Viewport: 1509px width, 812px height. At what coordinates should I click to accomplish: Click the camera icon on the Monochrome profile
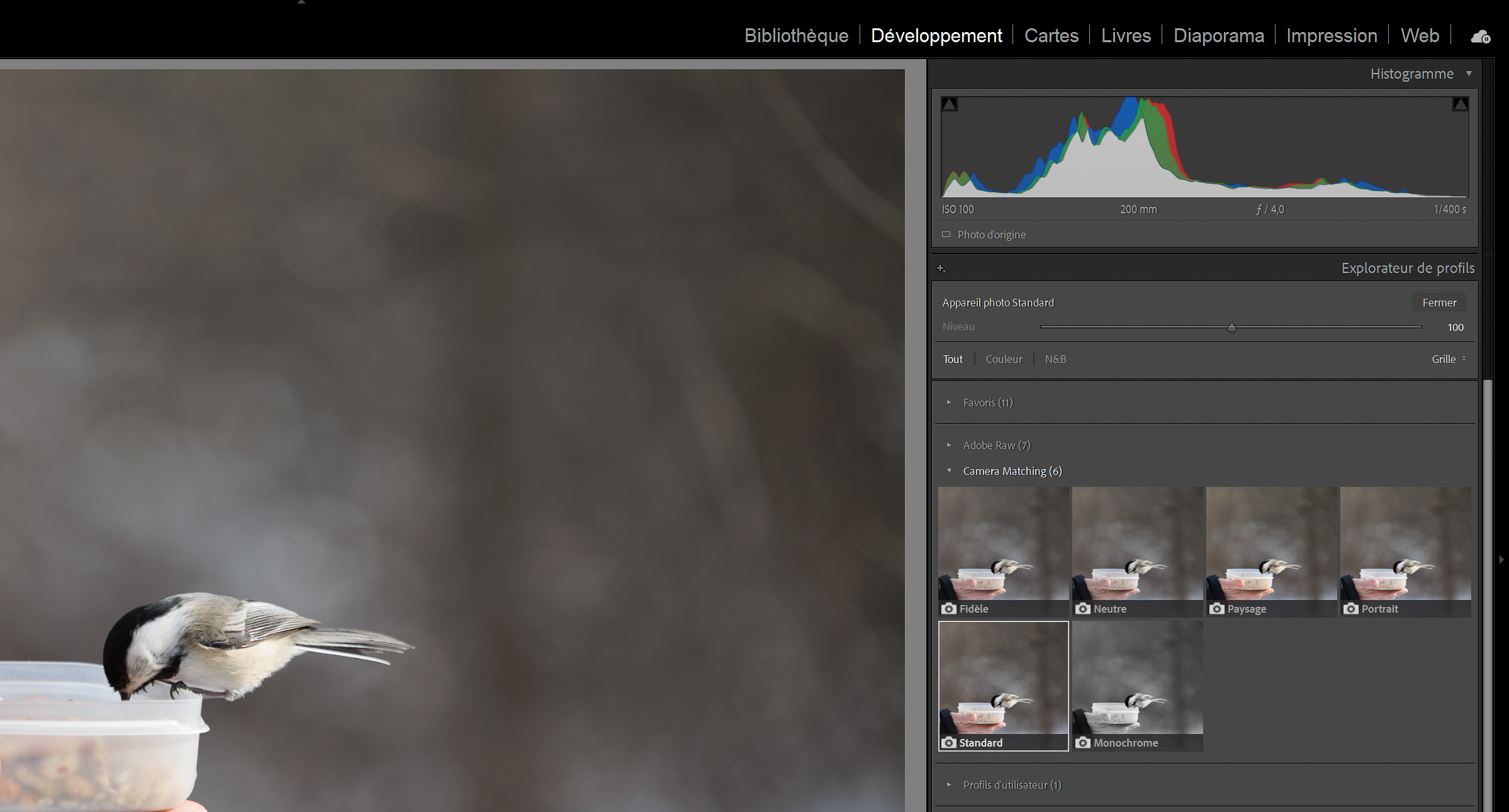pyautogui.click(x=1083, y=743)
